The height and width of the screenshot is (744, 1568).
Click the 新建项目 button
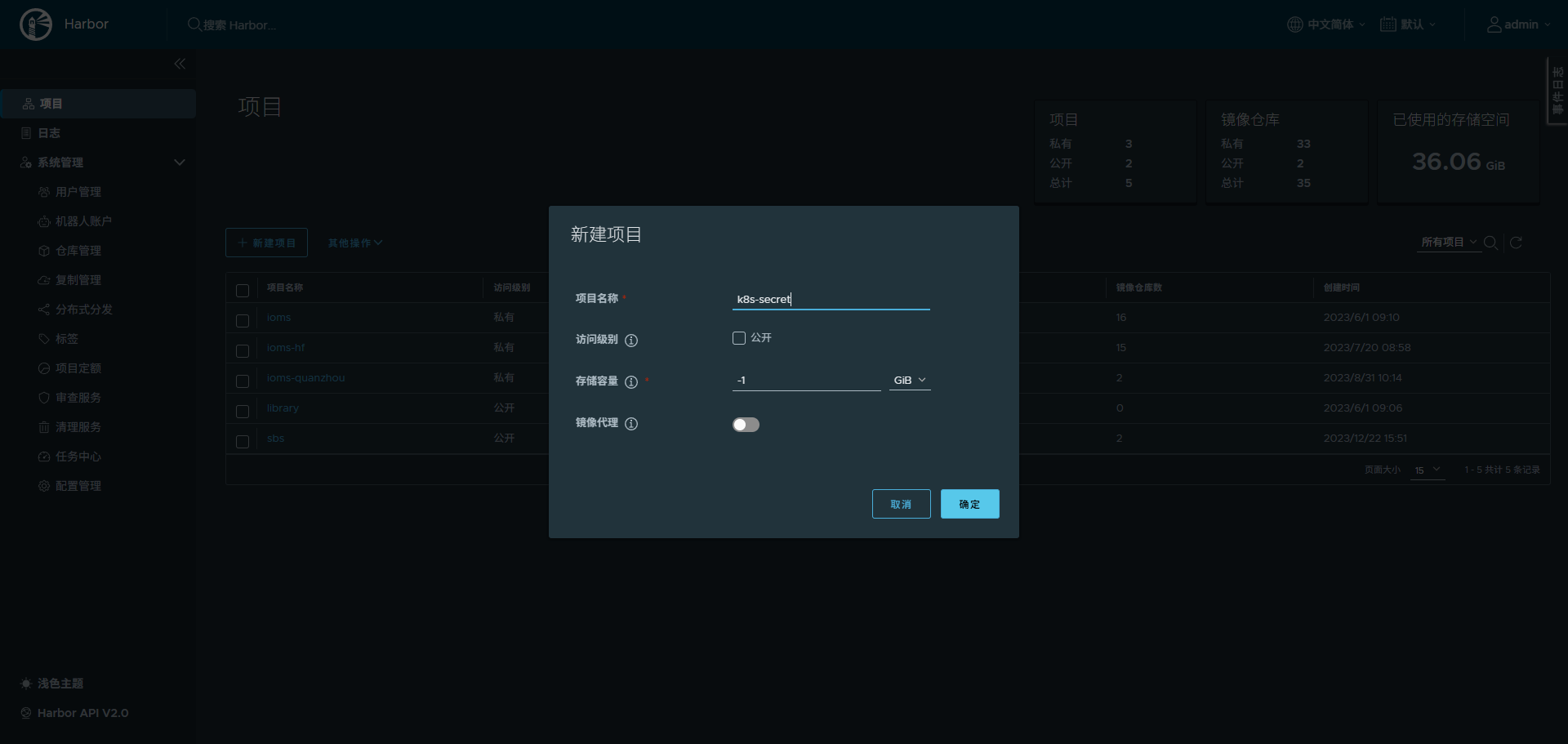[x=266, y=243]
